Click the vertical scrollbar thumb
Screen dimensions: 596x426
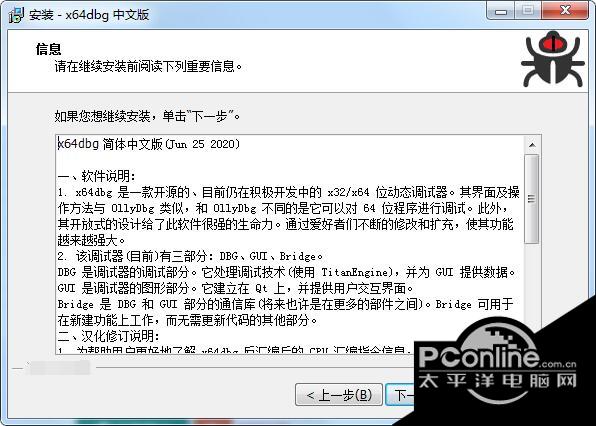[x=532, y=199]
